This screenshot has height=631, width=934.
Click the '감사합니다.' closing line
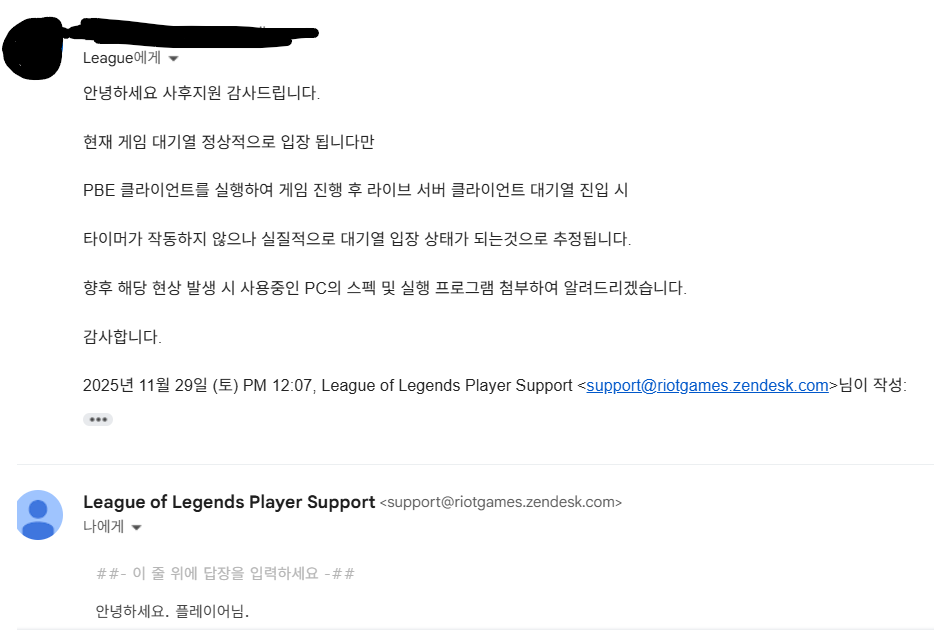tap(122, 337)
